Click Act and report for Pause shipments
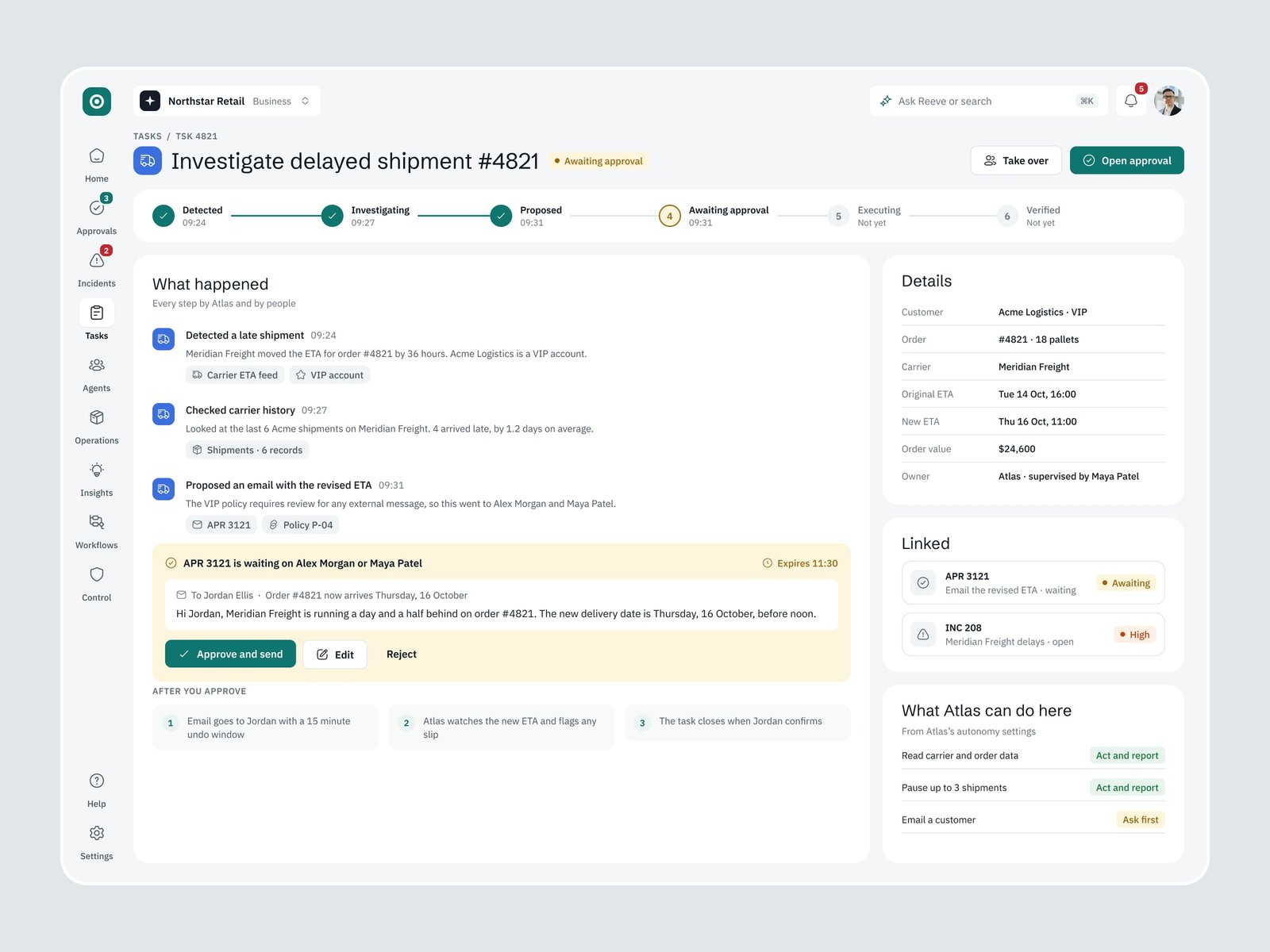 (x=1127, y=788)
